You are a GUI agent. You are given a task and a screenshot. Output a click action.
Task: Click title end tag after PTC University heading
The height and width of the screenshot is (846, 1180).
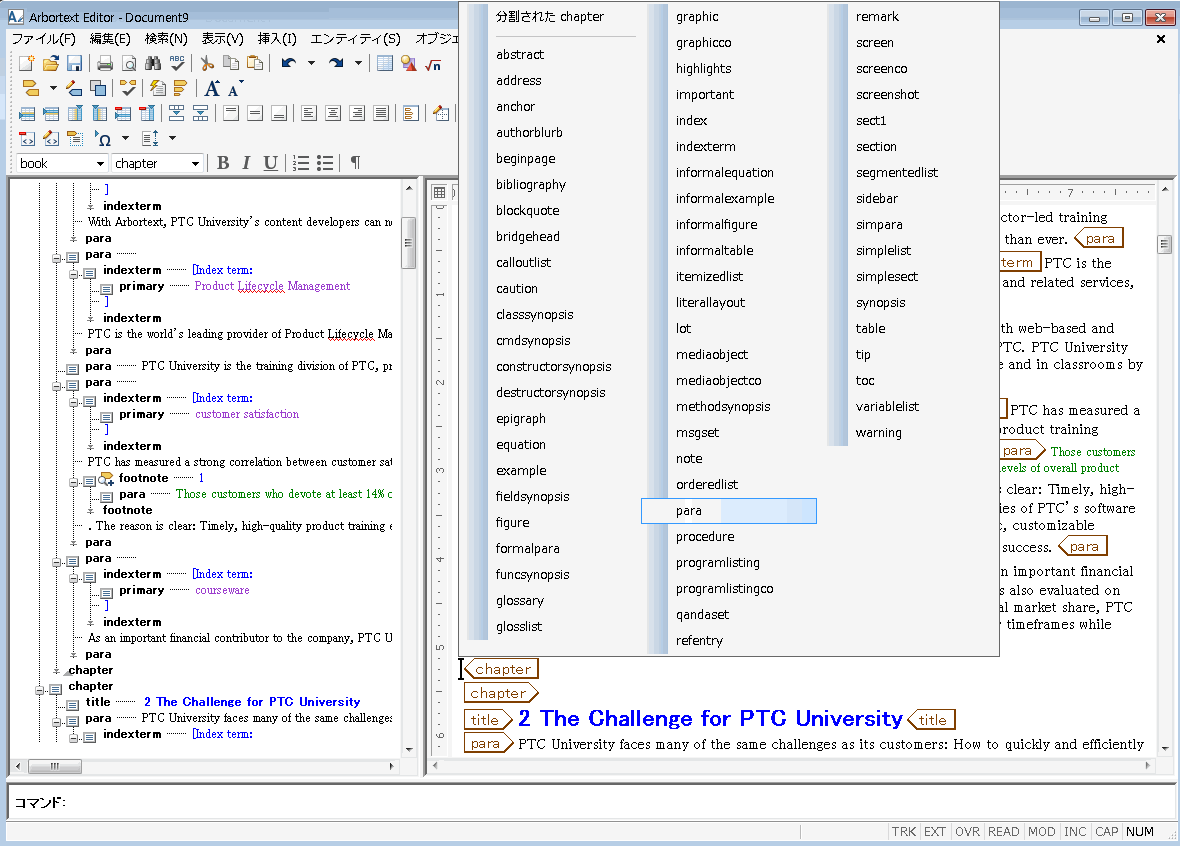coord(932,720)
